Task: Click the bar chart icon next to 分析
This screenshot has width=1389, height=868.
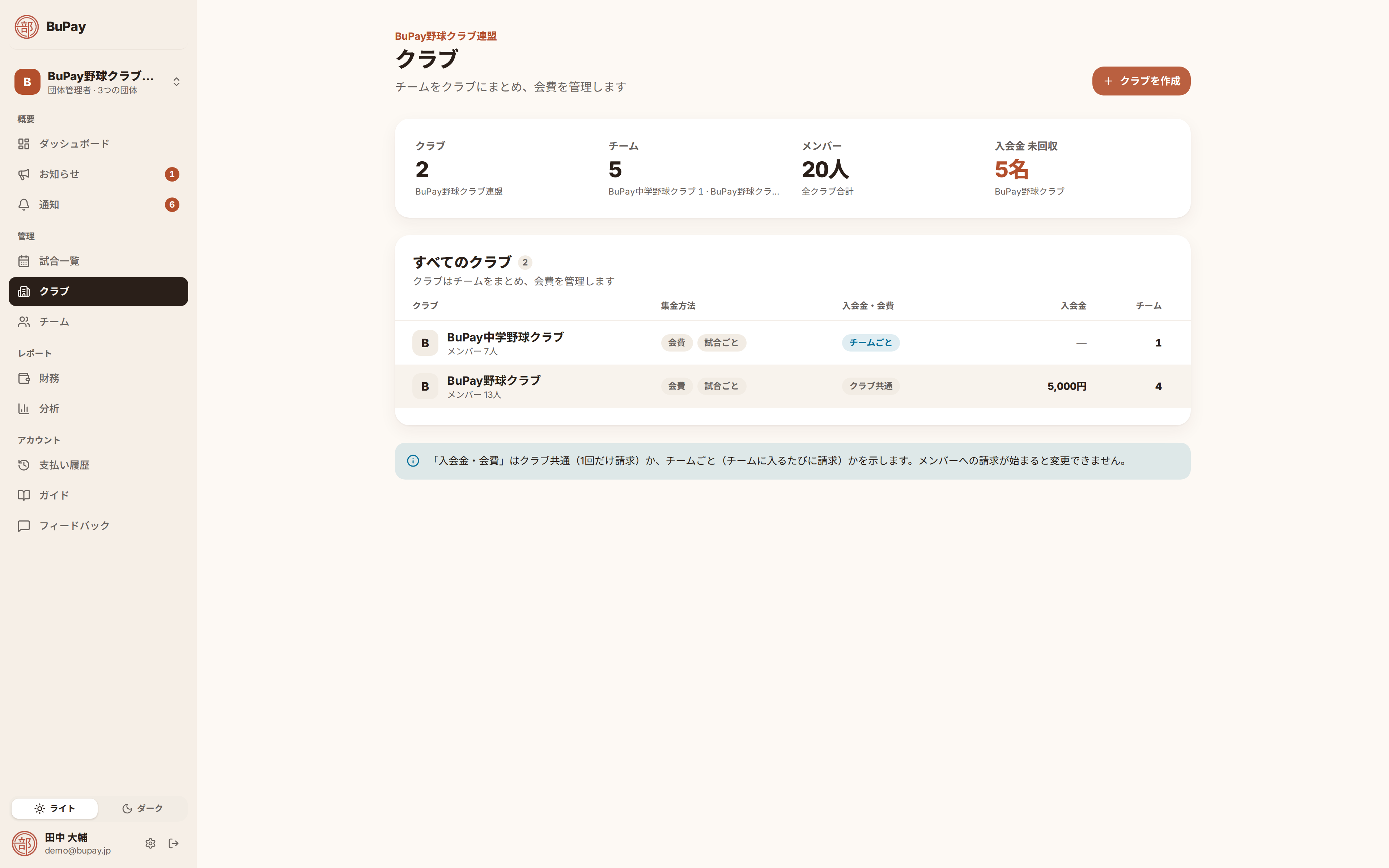Action: click(24, 409)
